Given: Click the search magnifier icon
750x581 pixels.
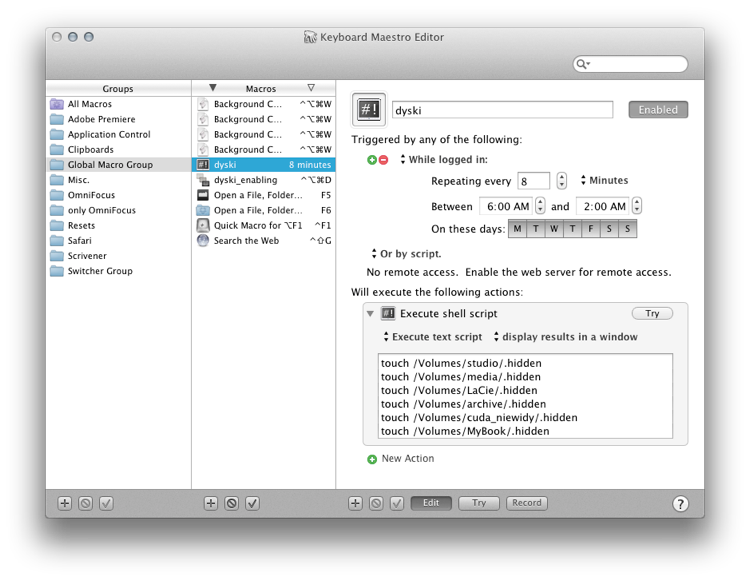Looking at the screenshot, I should (582, 64).
